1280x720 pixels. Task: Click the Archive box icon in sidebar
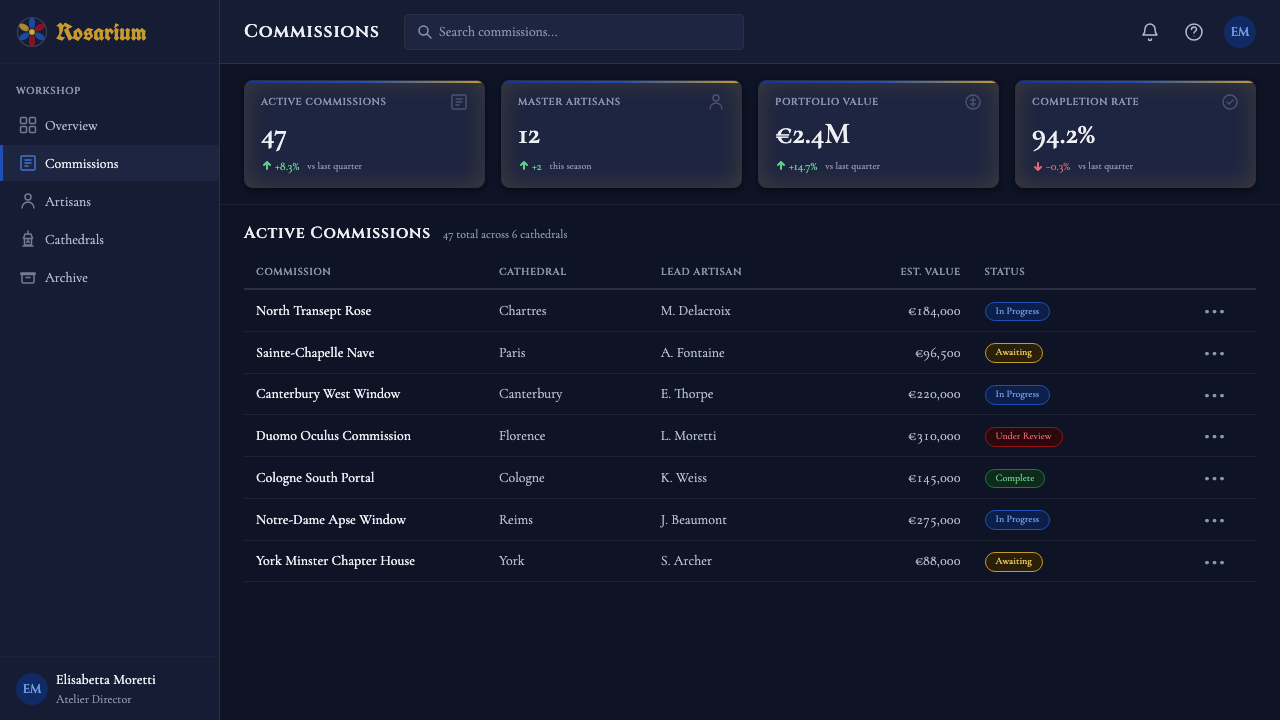click(x=28, y=277)
